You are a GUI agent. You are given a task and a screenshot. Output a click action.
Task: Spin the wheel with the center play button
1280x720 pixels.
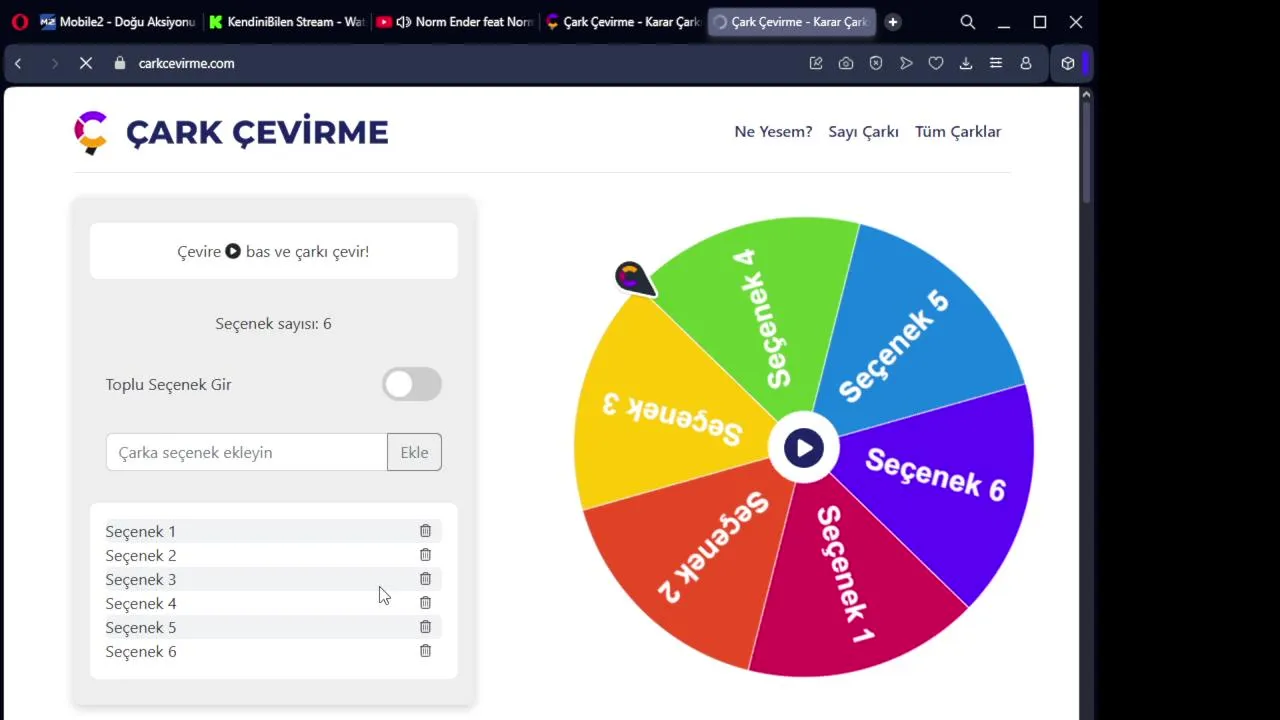[804, 448]
